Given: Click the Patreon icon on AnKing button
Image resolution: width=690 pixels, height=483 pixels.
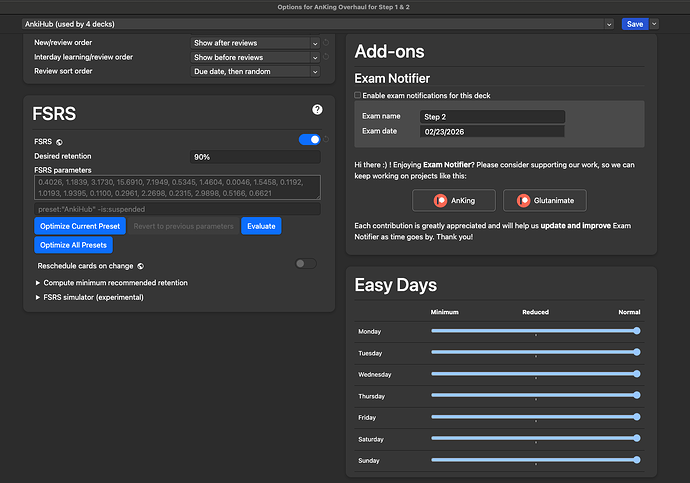Looking at the screenshot, I should coord(440,201).
